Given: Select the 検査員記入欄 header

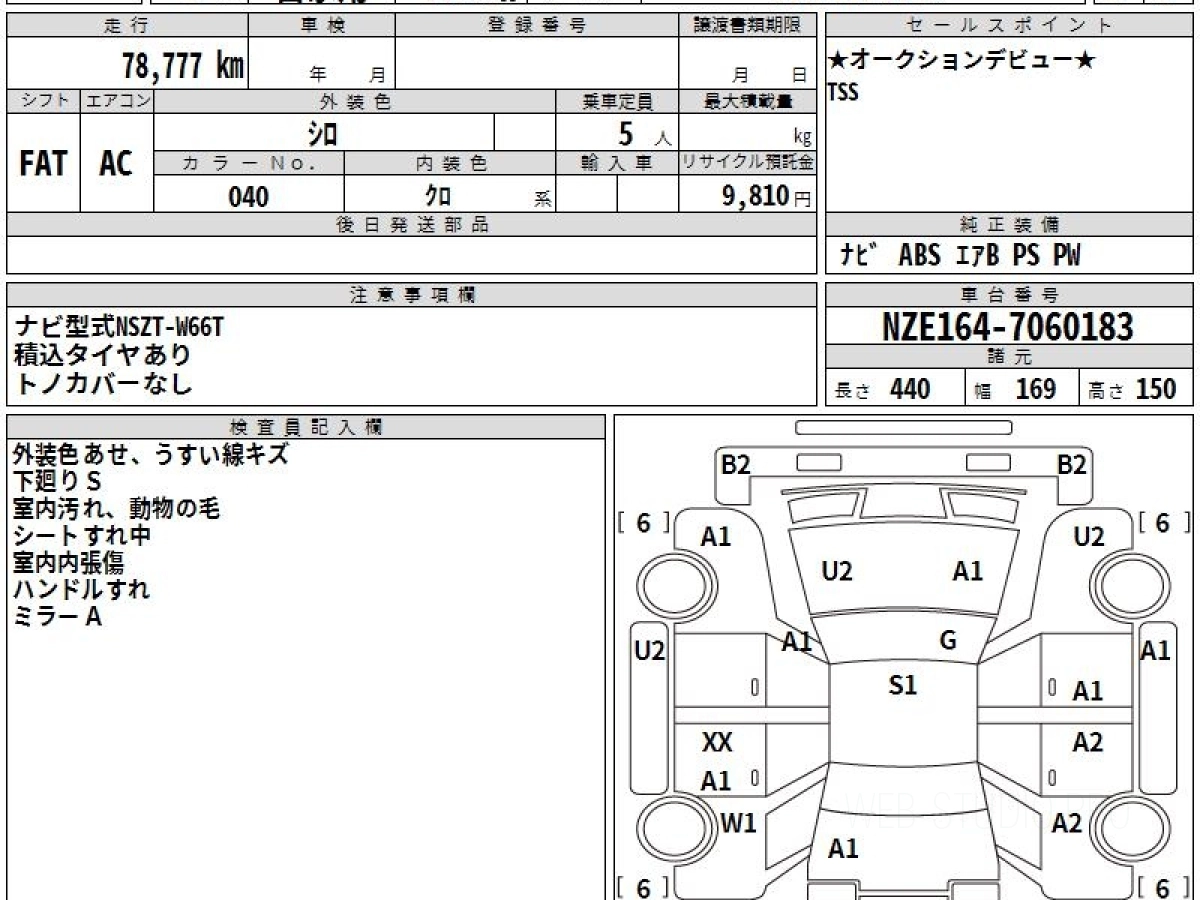Looking at the screenshot, I should (x=306, y=426).
